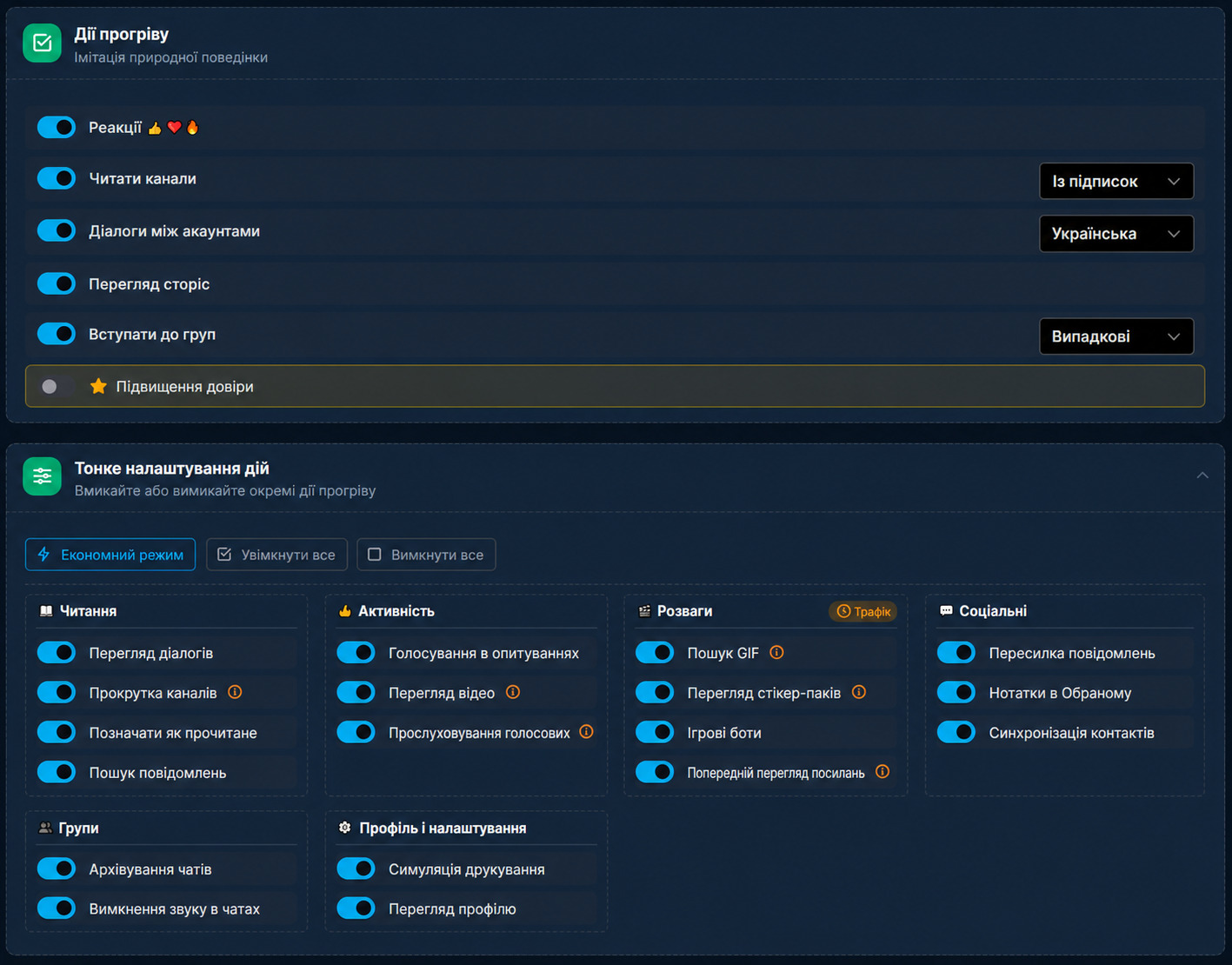
Task: Open the Із підписок dropdown
Action: point(1116,181)
